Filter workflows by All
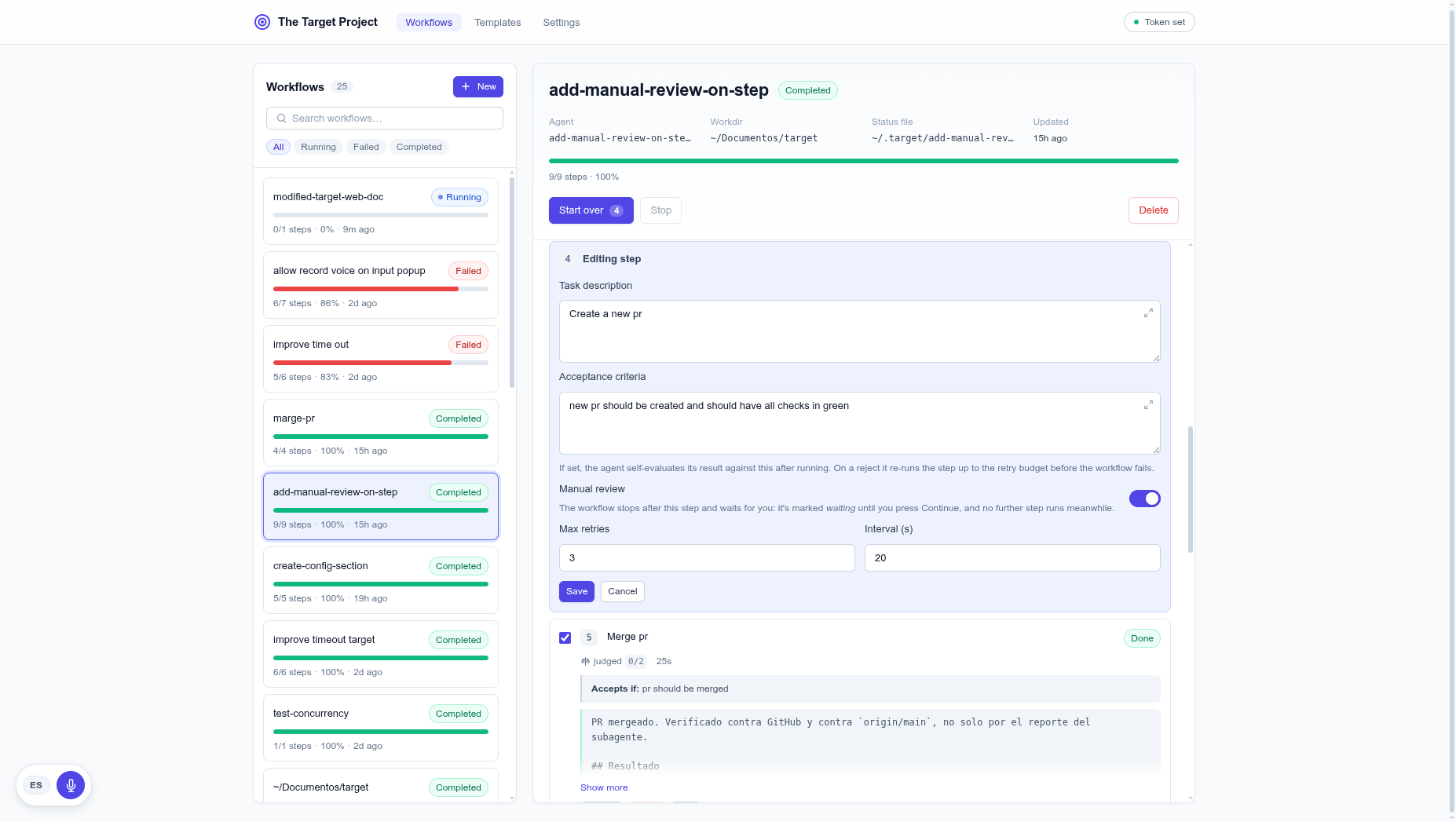 [278, 147]
